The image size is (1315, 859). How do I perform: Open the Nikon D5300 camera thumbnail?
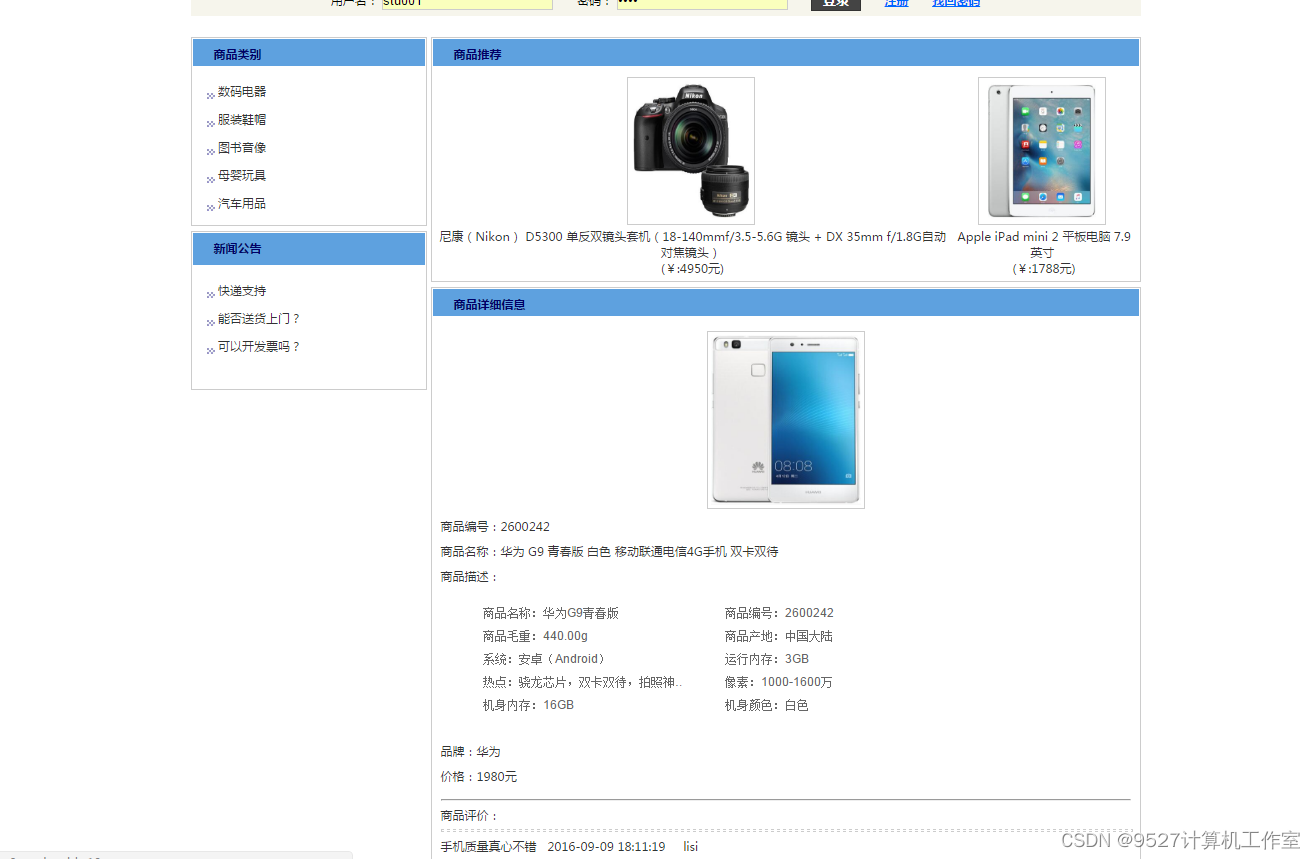(690, 150)
